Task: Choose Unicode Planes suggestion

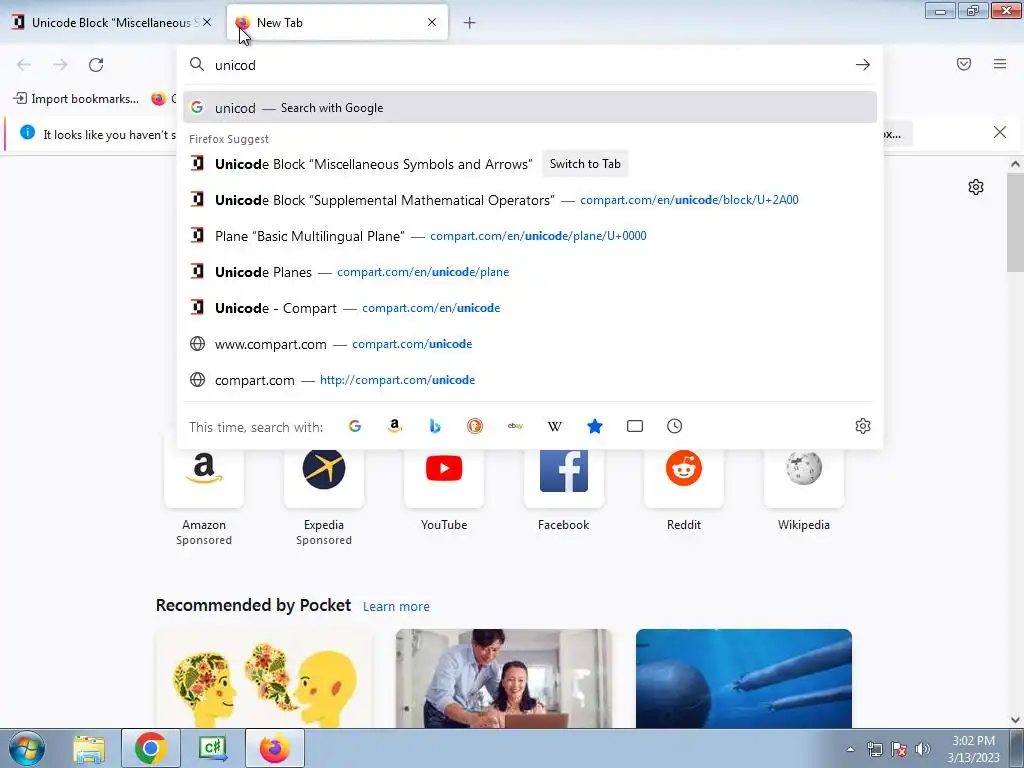Action: pos(530,272)
